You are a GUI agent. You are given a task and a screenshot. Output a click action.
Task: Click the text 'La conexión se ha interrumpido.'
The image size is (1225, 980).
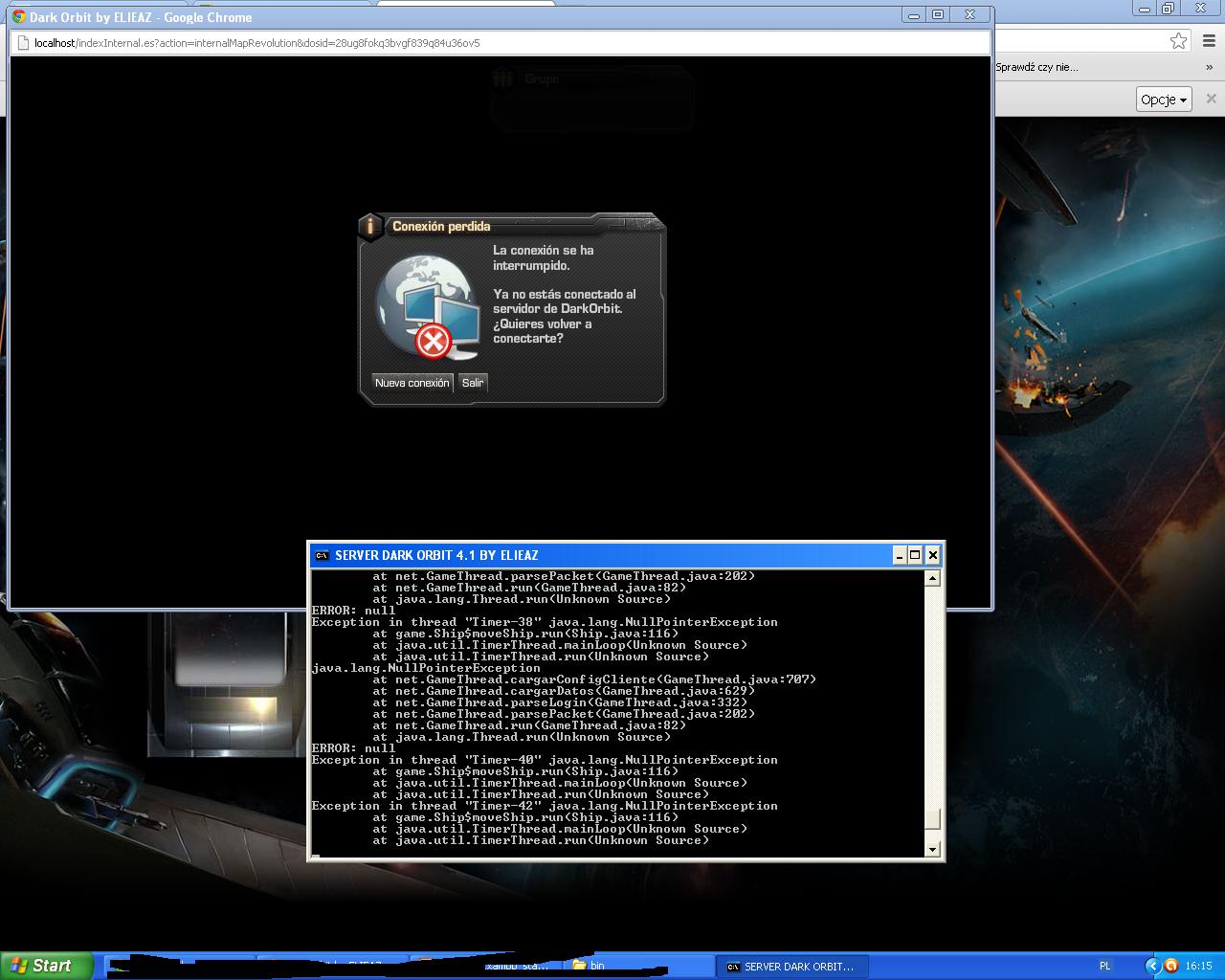point(544,257)
